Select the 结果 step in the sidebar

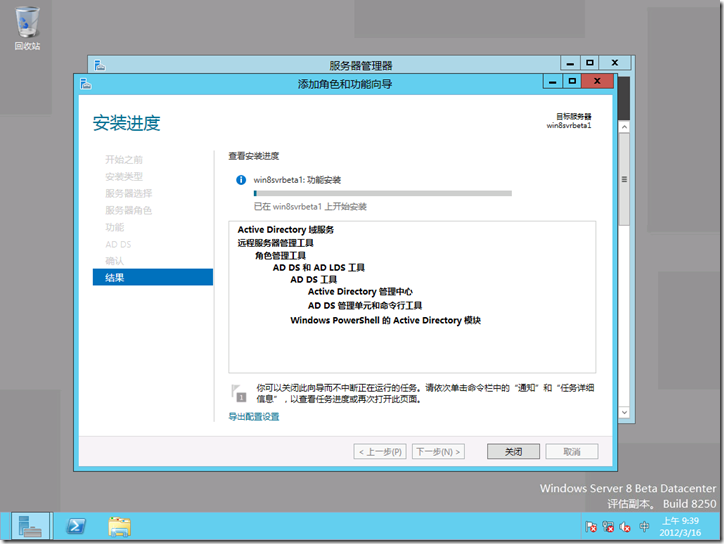(153, 278)
